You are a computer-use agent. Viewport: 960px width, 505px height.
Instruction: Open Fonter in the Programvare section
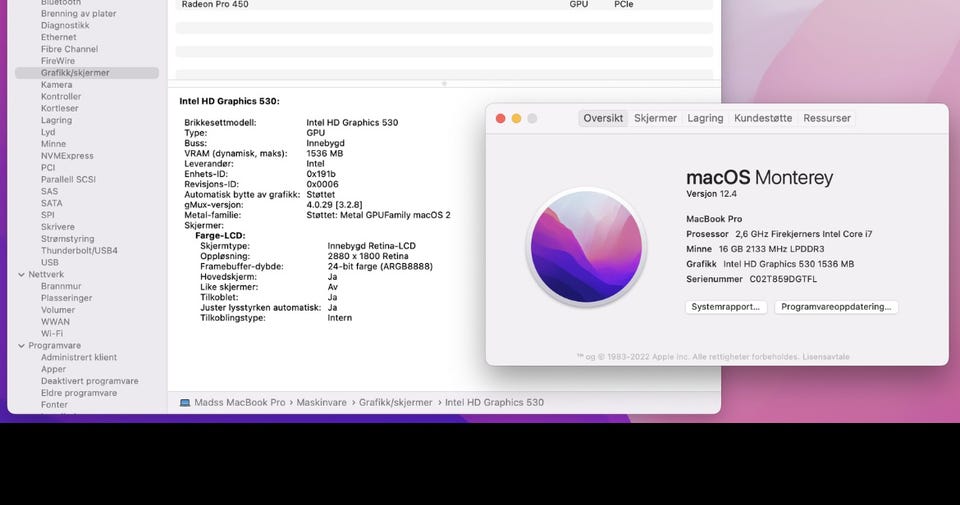[x=55, y=404]
